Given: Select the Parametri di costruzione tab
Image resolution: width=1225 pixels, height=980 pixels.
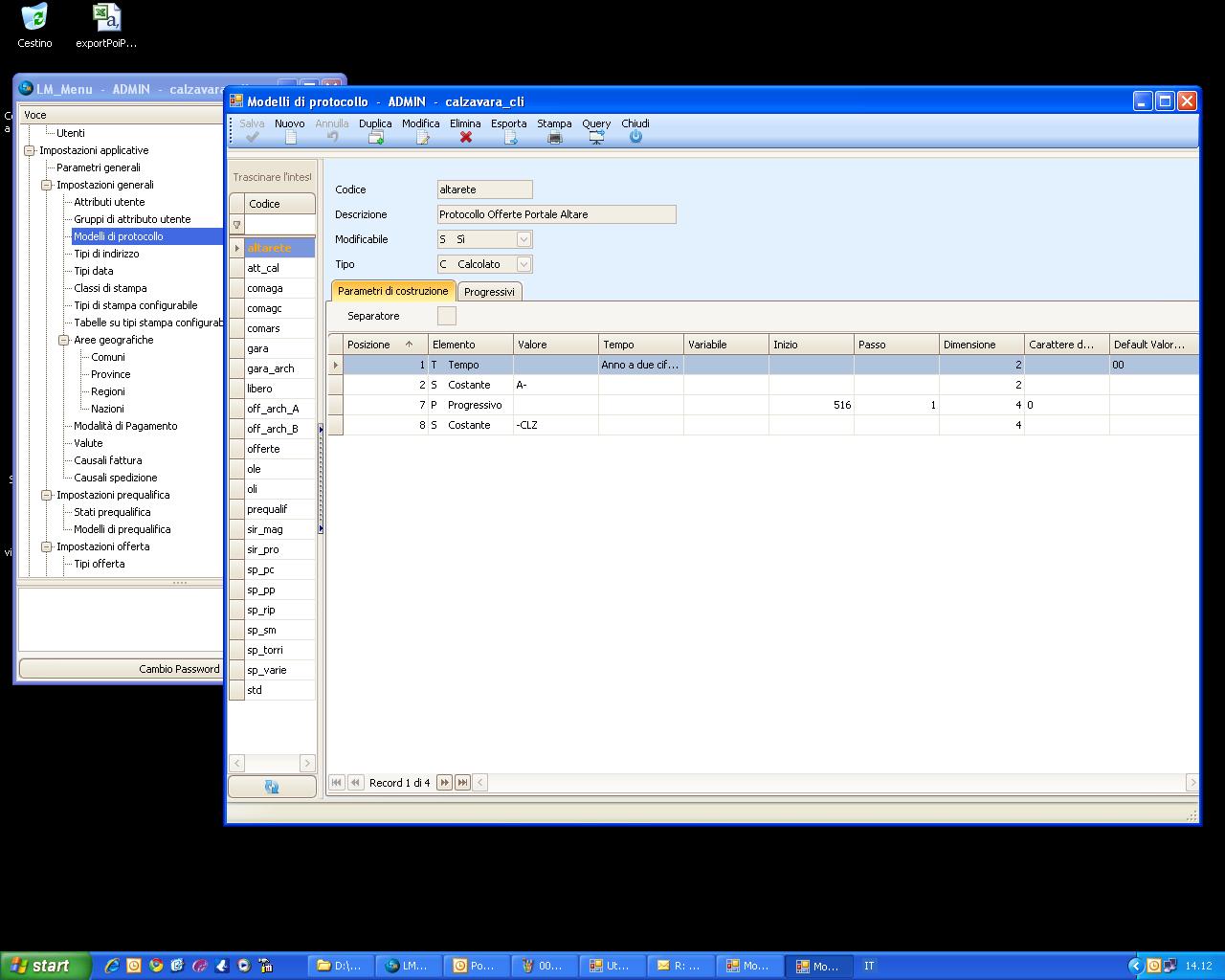Looking at the screenshot, I should 392,291.
